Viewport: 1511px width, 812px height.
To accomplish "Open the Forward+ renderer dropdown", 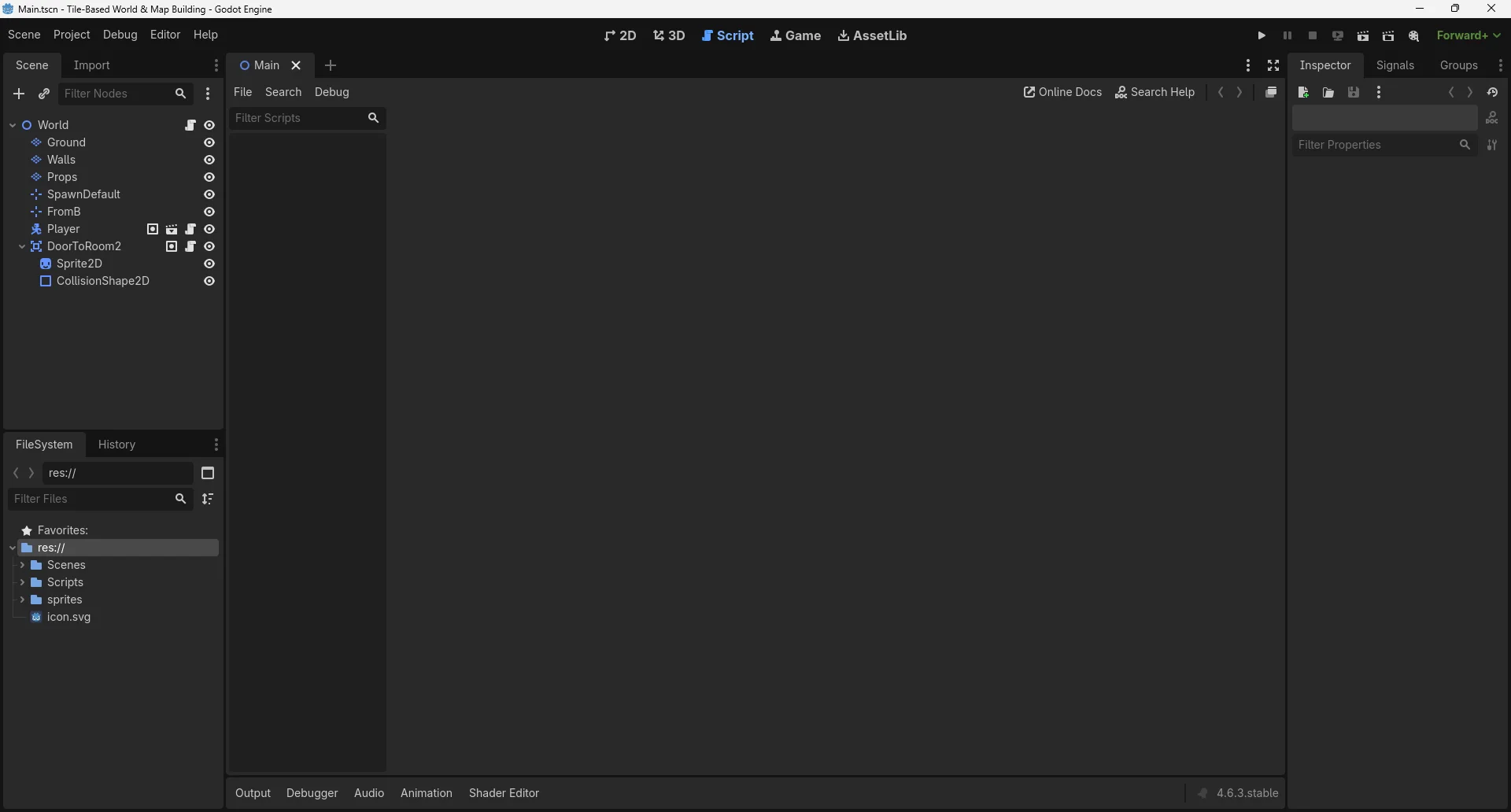I will click(x=1469, y=35).
